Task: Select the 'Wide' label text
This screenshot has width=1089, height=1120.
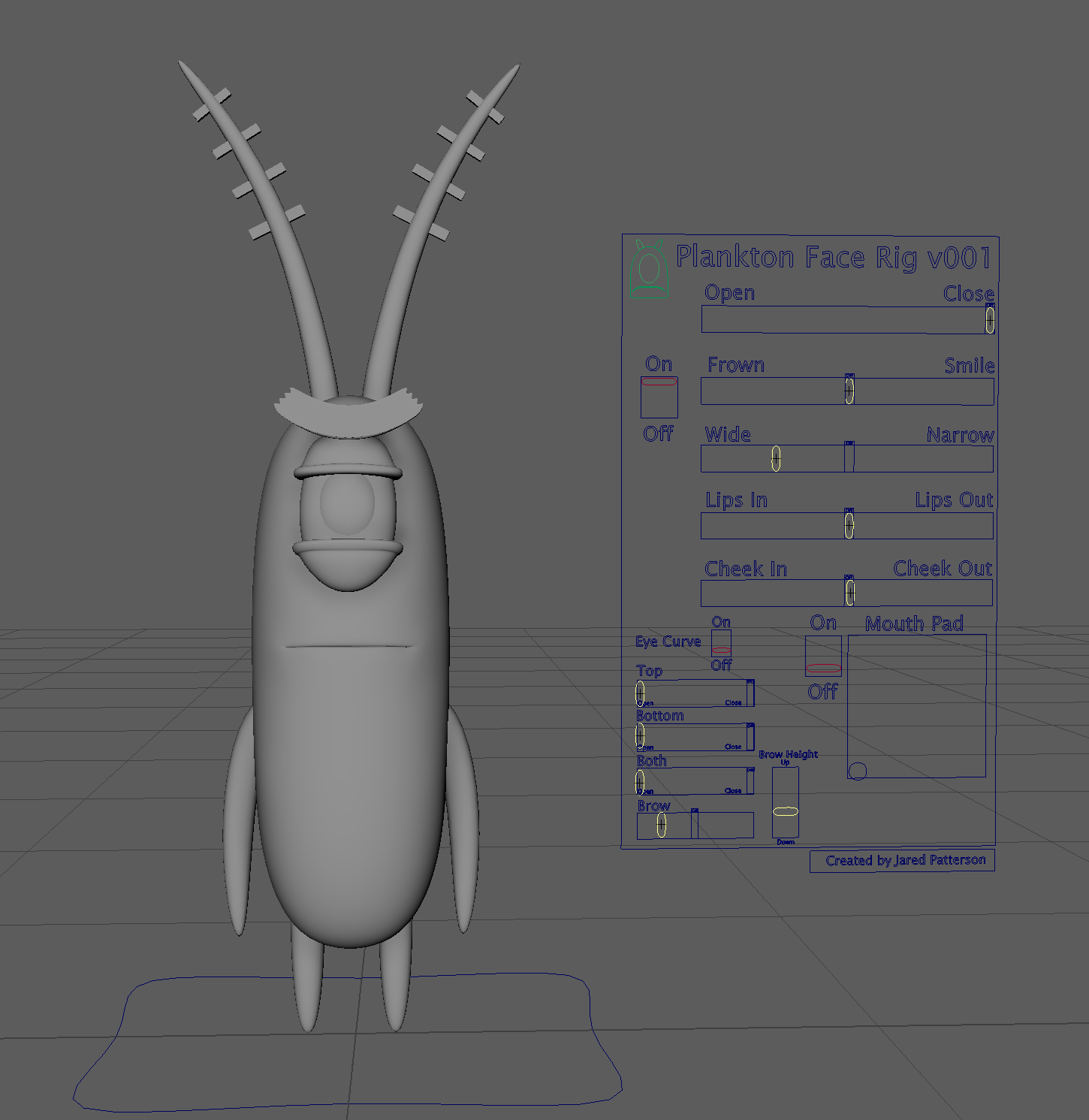Action: (728, 434)
